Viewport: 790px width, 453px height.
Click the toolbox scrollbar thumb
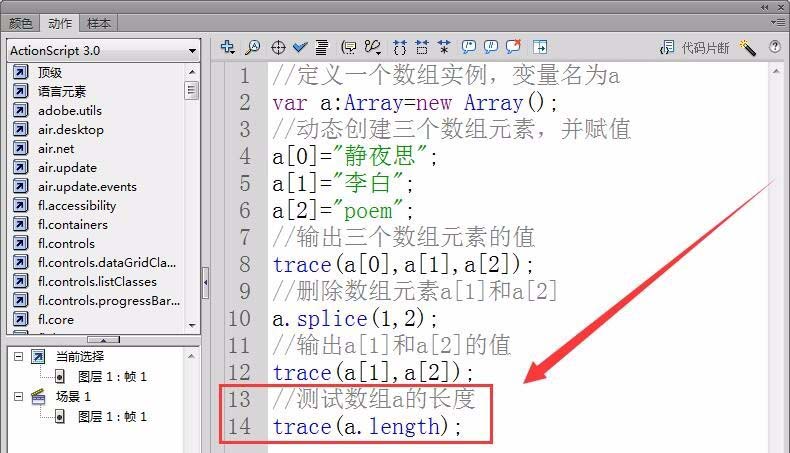tap(191, 91)
